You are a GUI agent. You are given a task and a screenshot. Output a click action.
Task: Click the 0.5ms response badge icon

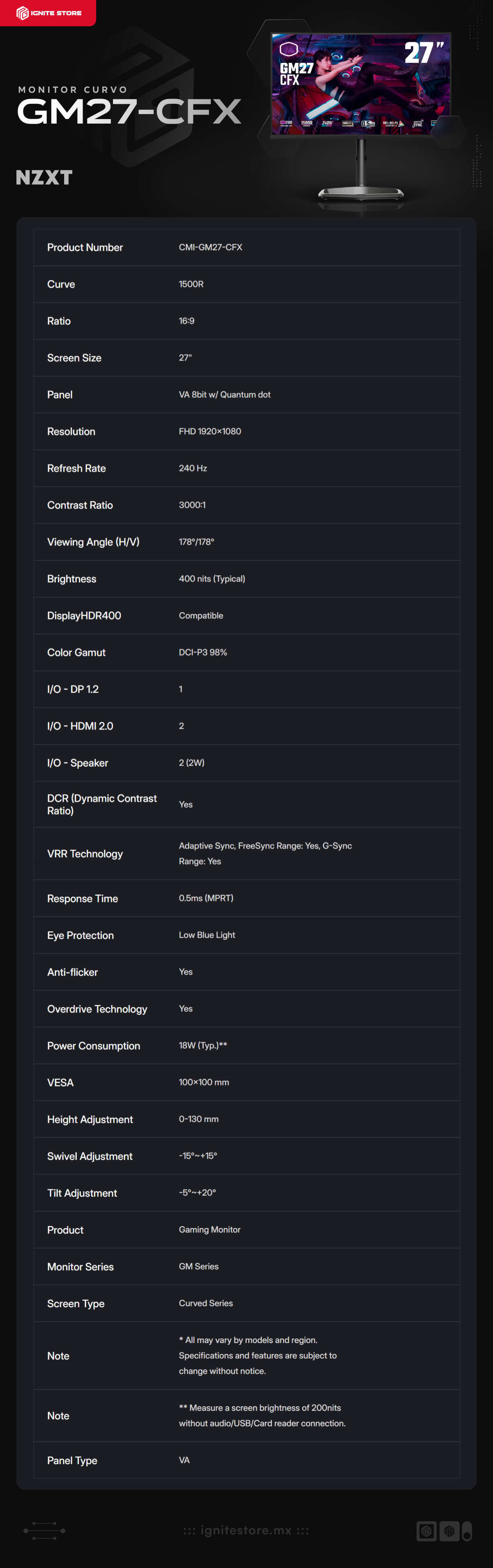(368, 123)
